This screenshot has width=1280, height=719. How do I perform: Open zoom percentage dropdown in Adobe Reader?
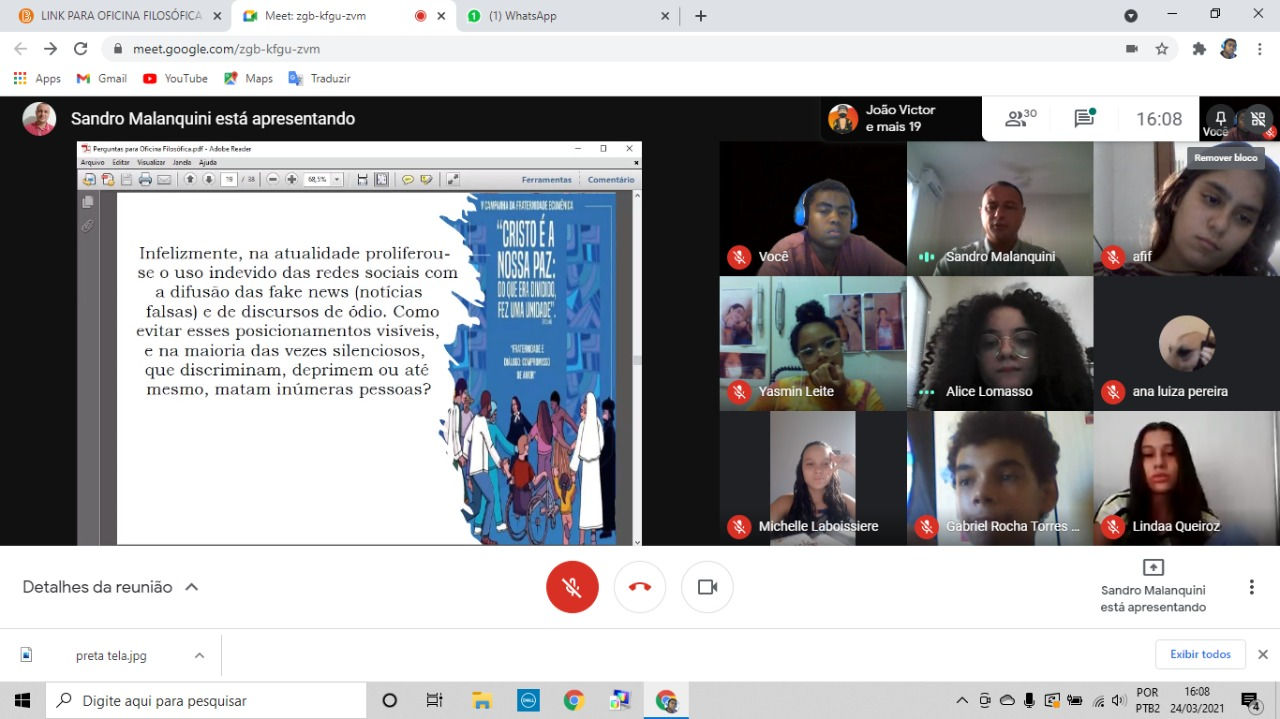(x=337, y=179)
